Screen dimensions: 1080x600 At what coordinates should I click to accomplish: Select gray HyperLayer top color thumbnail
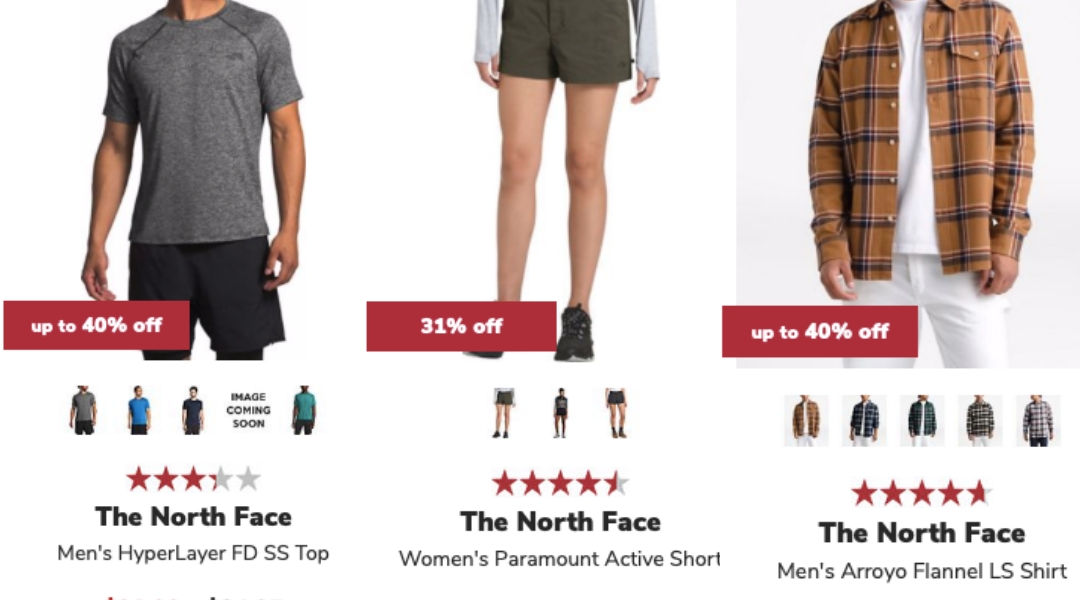pyautogui.click(x=83, y=410)
